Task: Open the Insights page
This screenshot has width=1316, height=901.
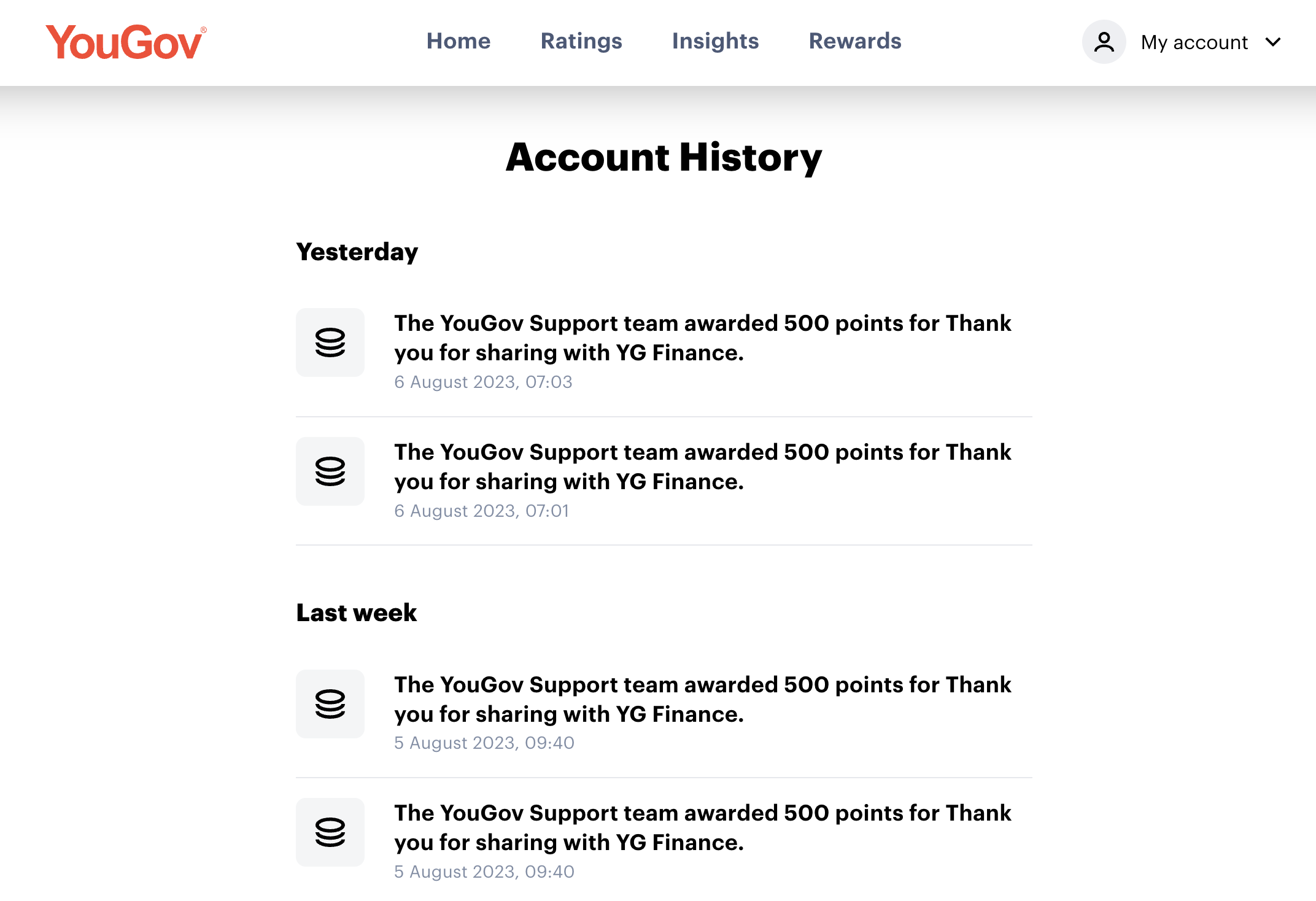Action: point(715,41)
